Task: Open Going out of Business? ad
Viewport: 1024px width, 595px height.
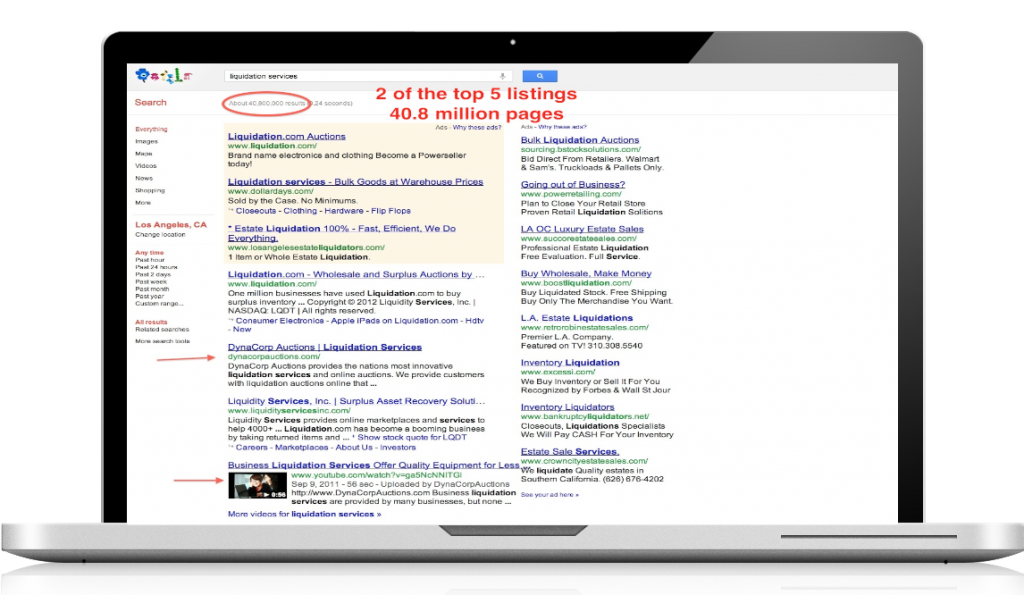Action: (x=573, y=185)
